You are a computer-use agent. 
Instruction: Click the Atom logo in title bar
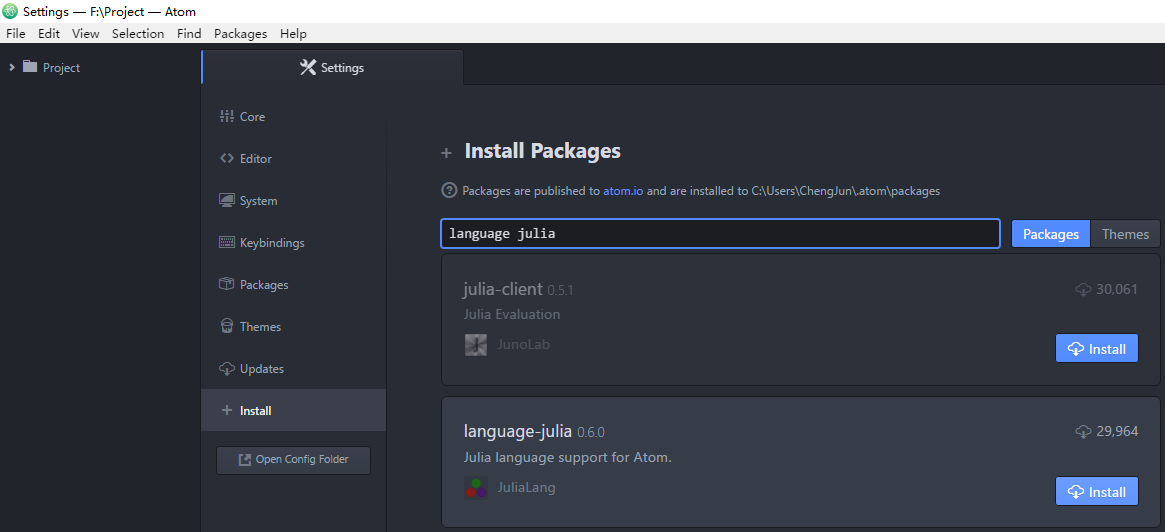coord(10,11)
